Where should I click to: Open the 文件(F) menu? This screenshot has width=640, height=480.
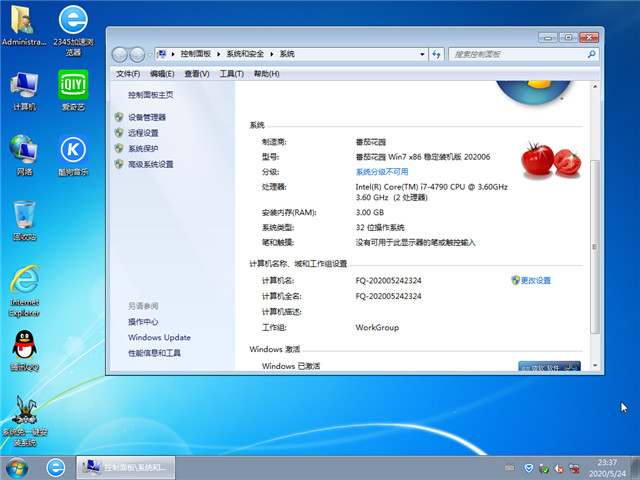pos(128,74)
